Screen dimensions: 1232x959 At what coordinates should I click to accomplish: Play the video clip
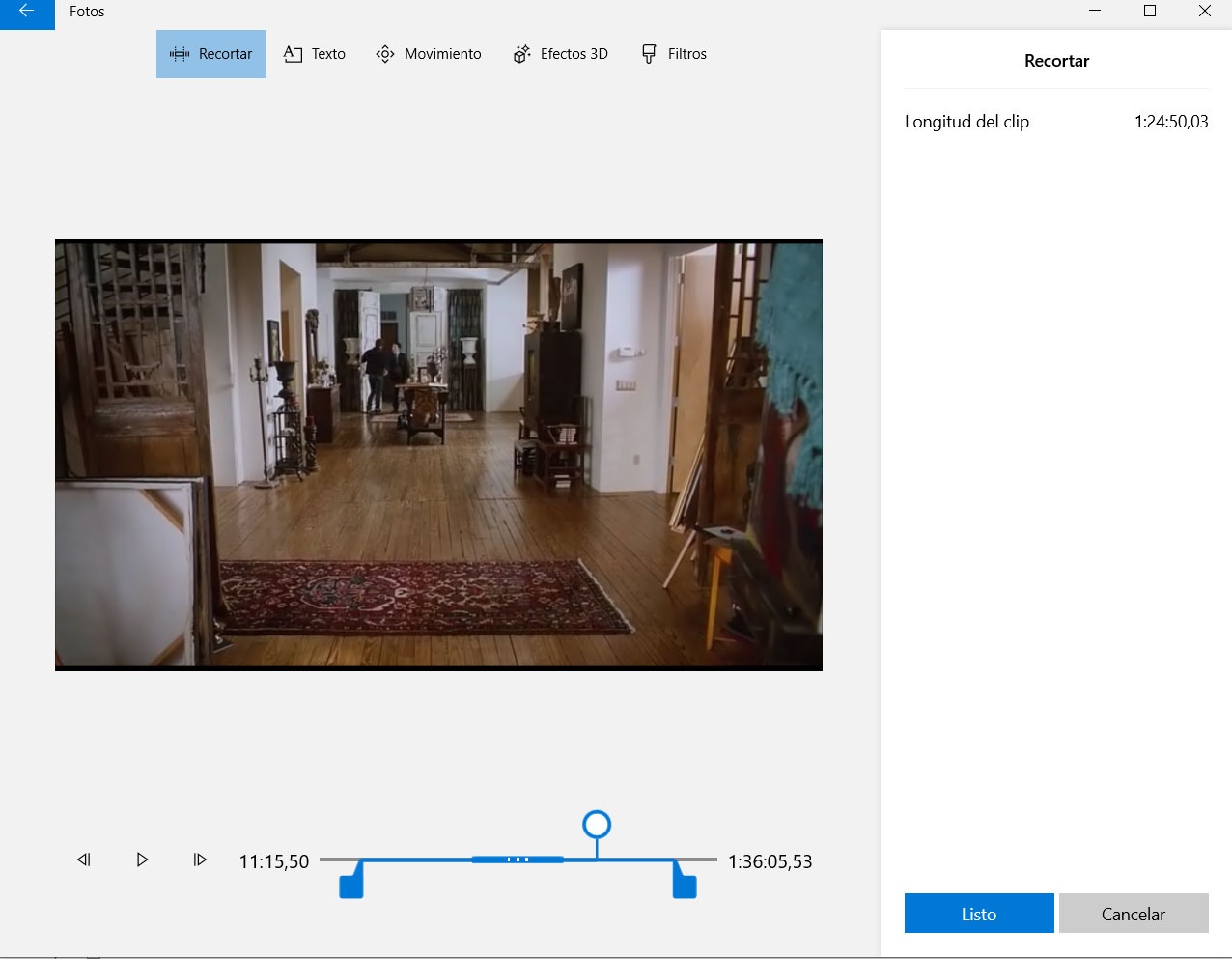coord(142,860)
